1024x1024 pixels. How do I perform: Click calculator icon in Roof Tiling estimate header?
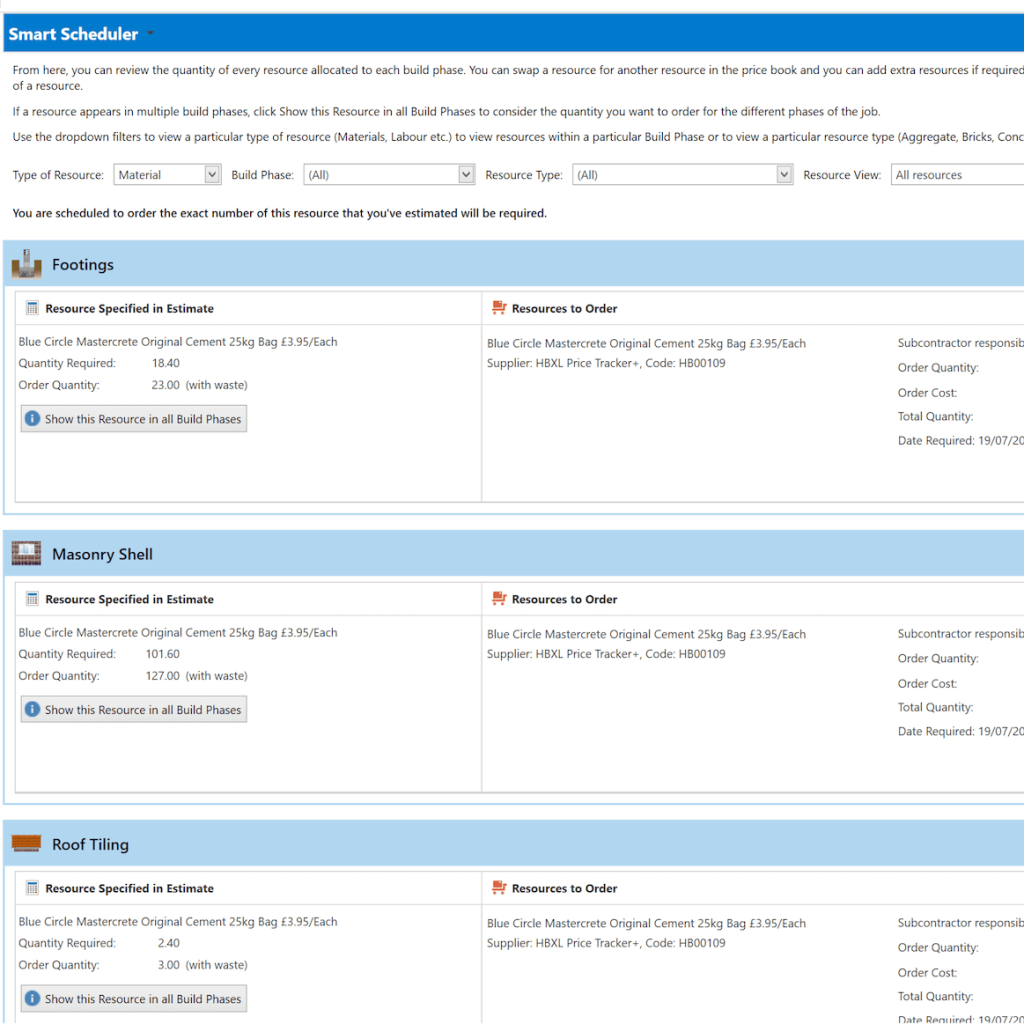pyautogui.click(x=32, y=888)
